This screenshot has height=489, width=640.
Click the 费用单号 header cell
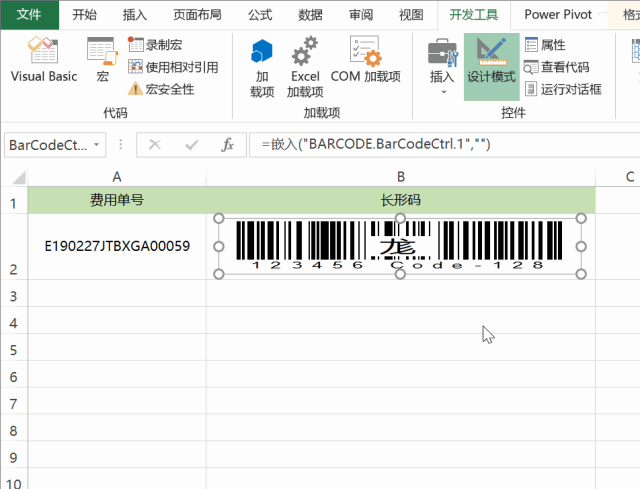117,200
